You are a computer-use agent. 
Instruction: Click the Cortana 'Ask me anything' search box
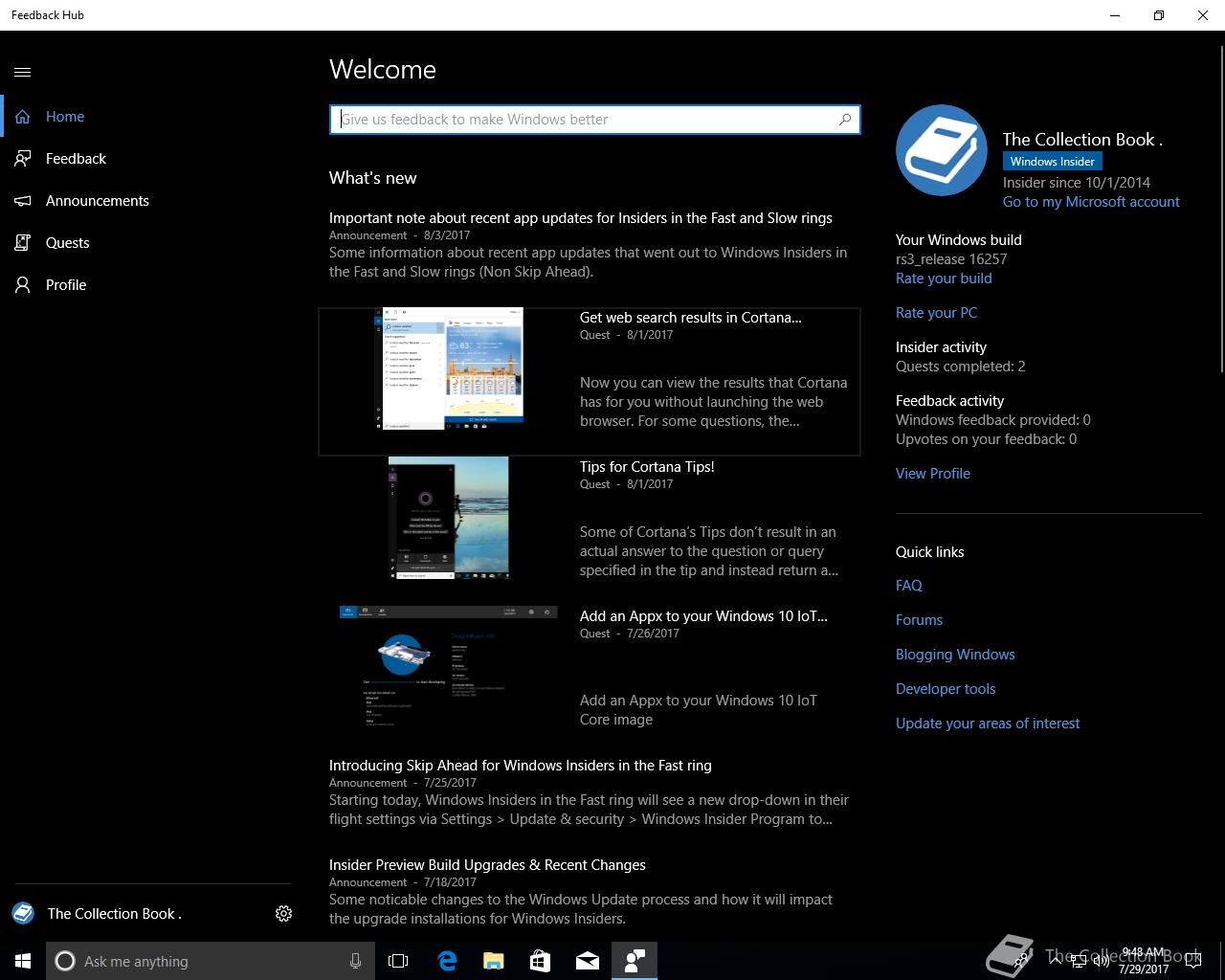click(x=209, y=961)
